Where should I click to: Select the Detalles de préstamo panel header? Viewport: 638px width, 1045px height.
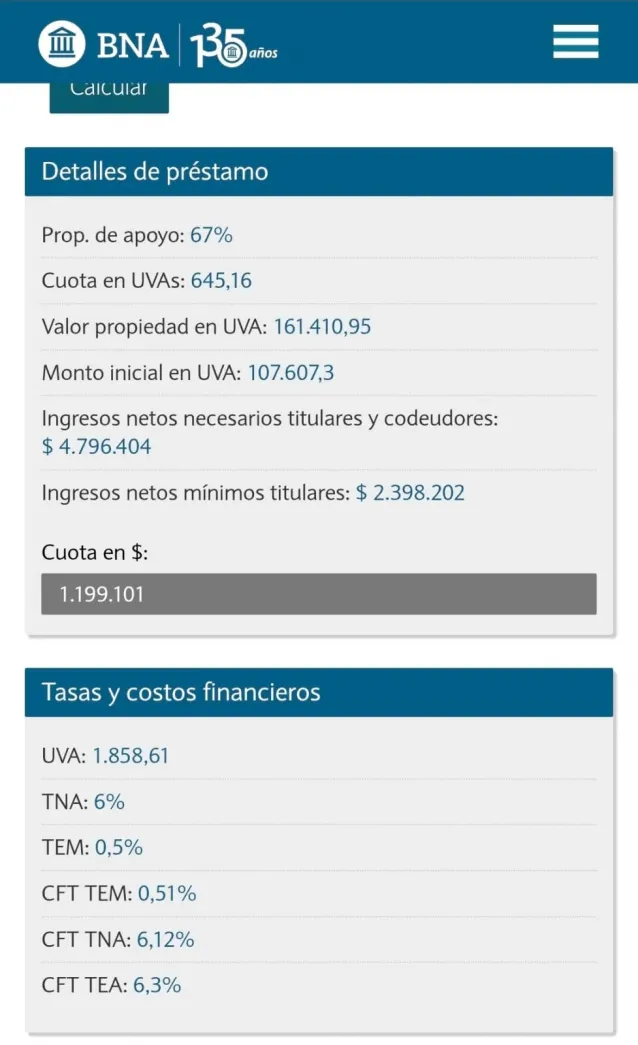(155, 171)
